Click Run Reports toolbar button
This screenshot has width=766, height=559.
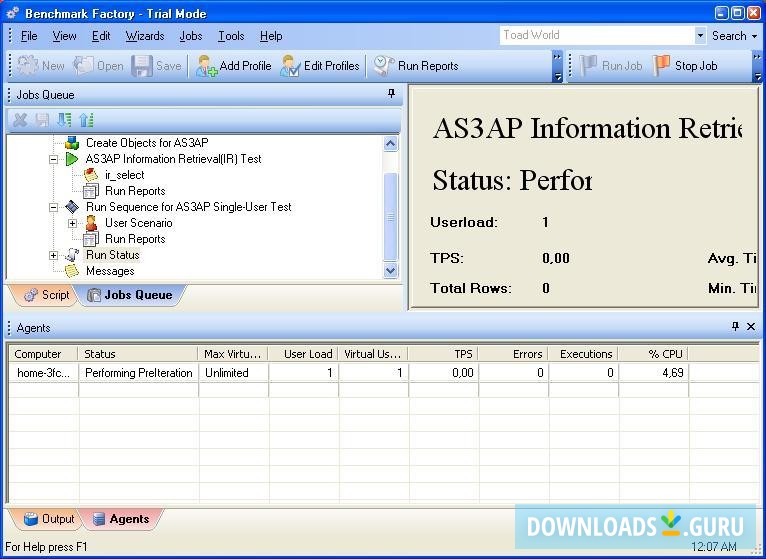[x=416, y=65]
